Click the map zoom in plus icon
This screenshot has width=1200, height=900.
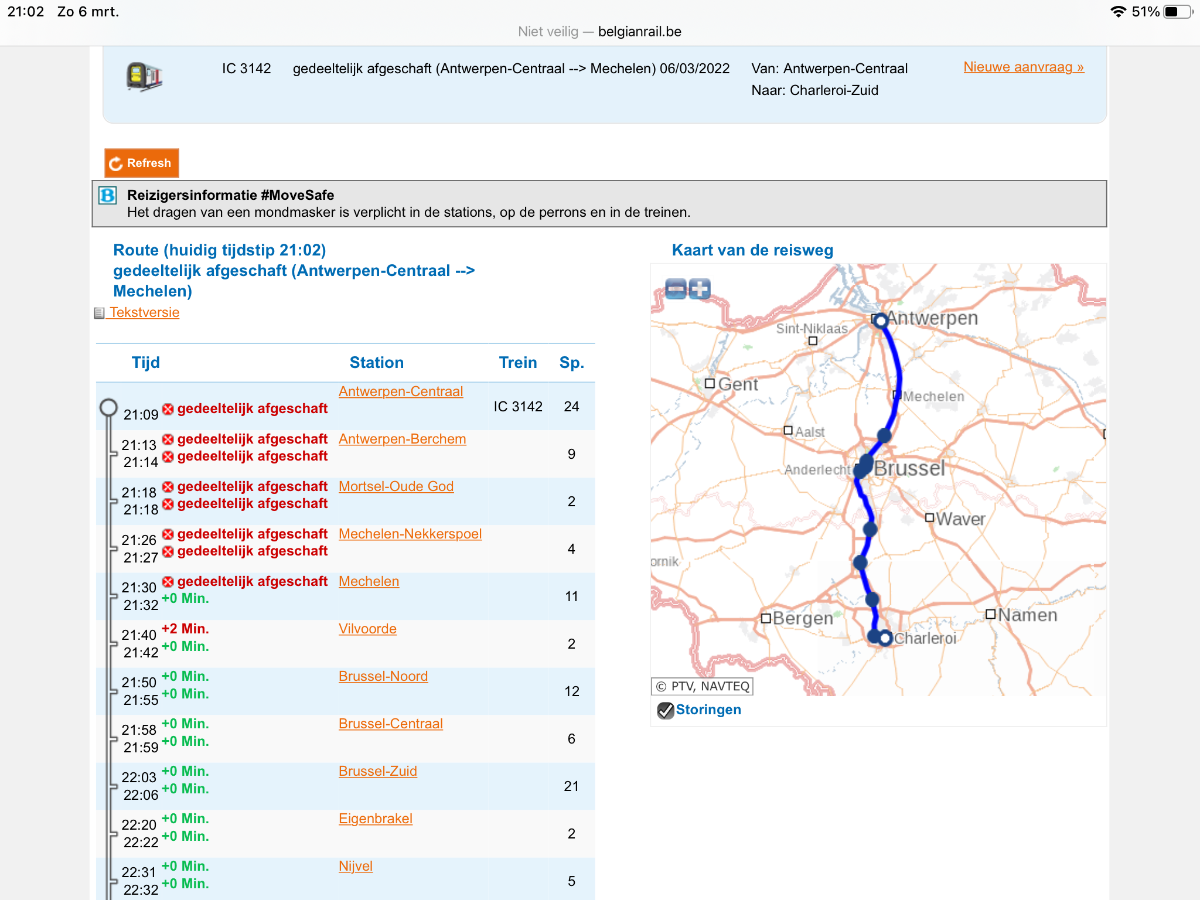click(x=699, y=290)
